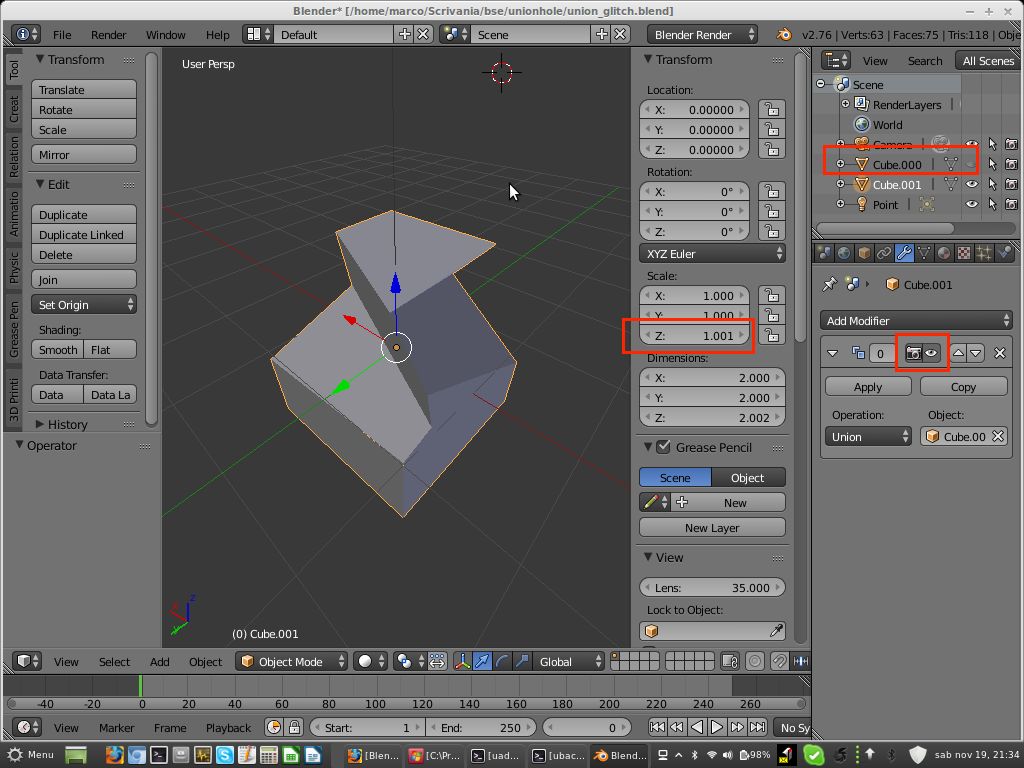The height and width of the screenshot is (768, 1024).
Task: Toggle lock on Location X
Action: (x=772, y=109)
